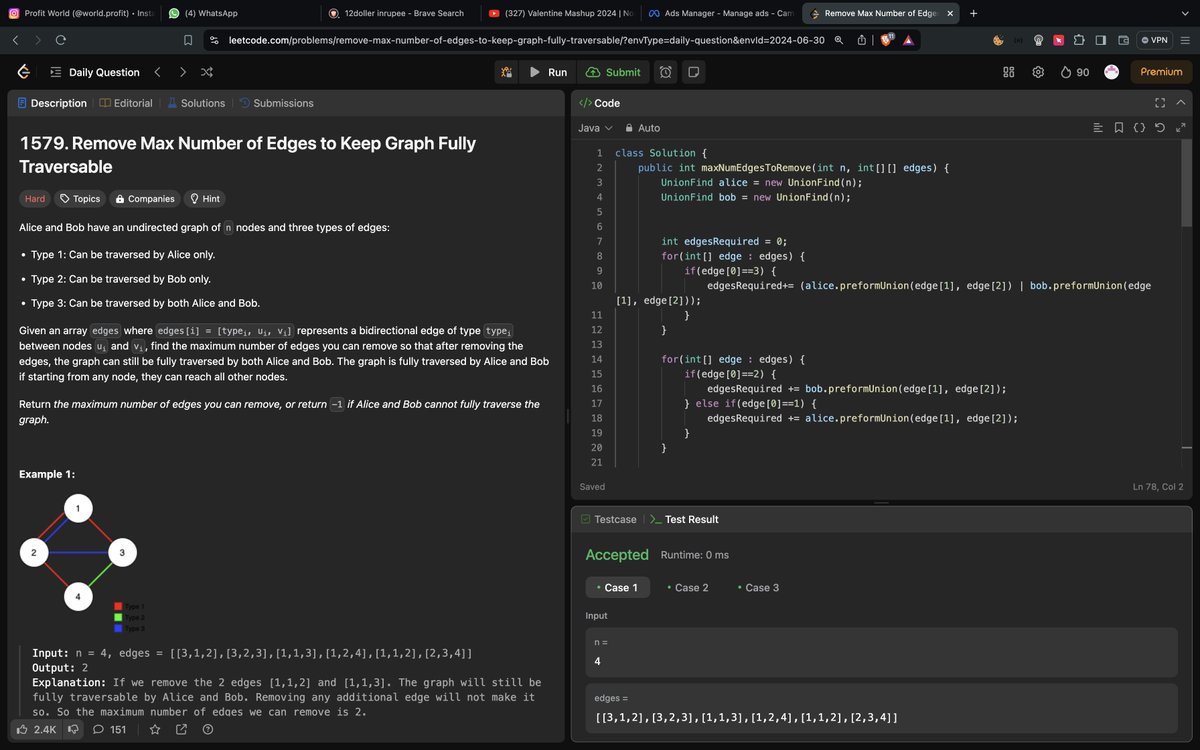Open the Topics tag

click(80, 199)
